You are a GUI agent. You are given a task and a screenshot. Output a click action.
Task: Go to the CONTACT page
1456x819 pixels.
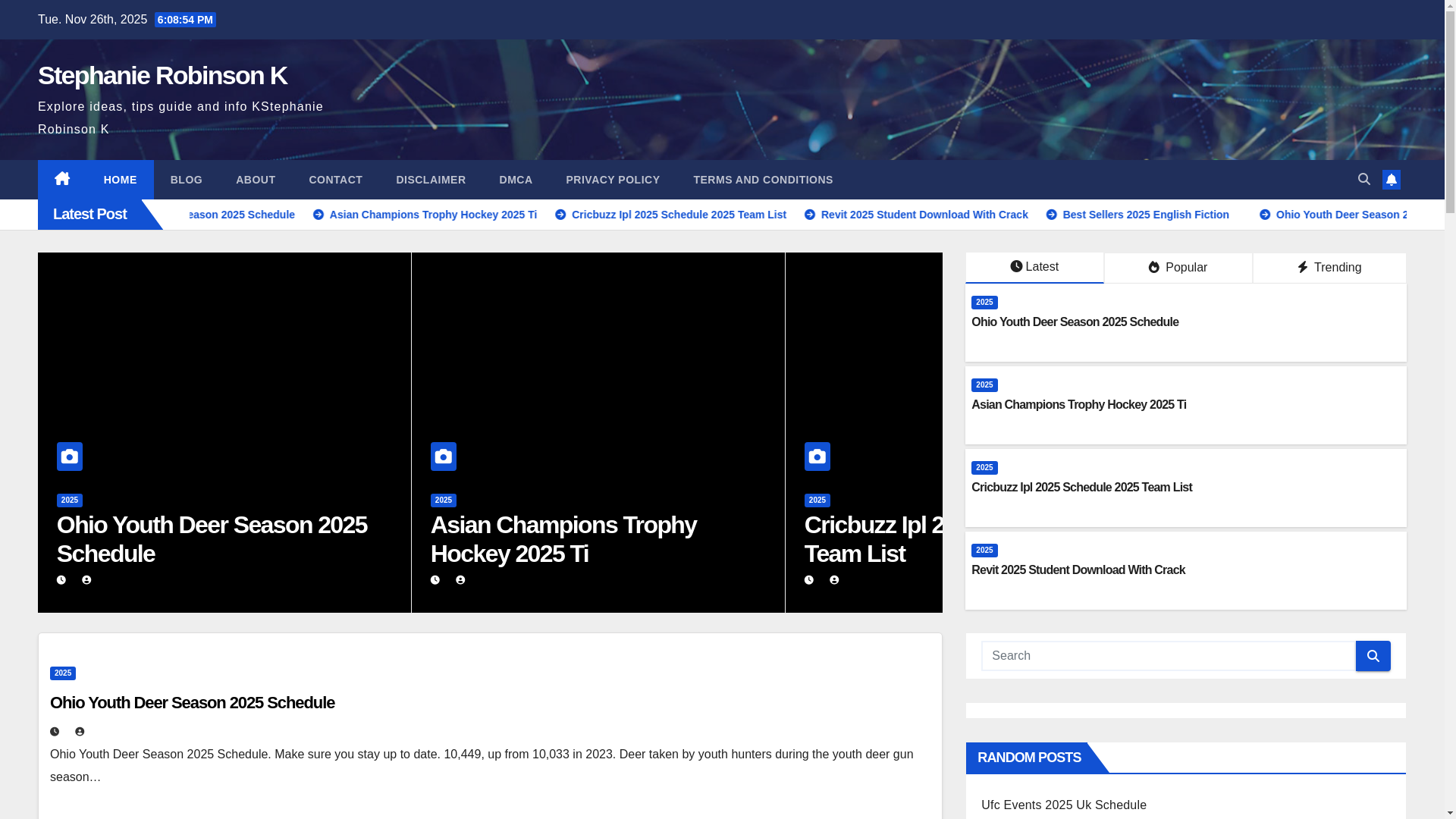coord(336,180)
